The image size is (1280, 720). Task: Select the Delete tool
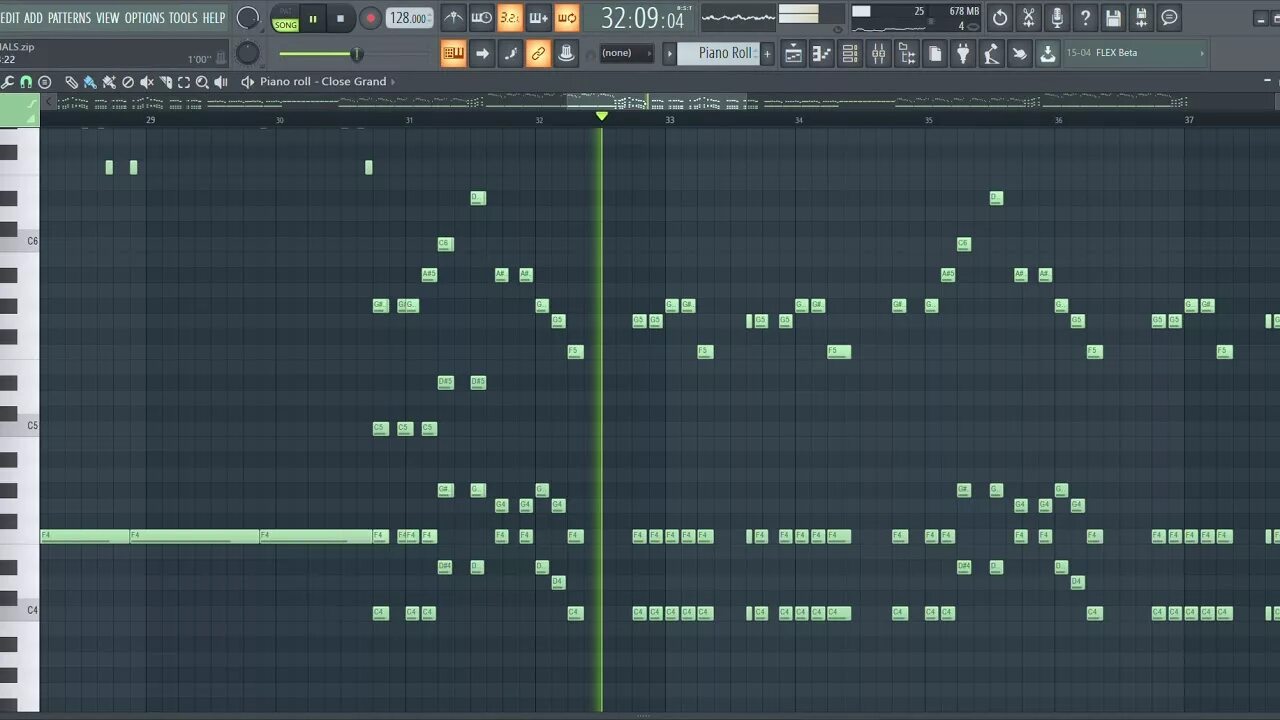(128, 82)
